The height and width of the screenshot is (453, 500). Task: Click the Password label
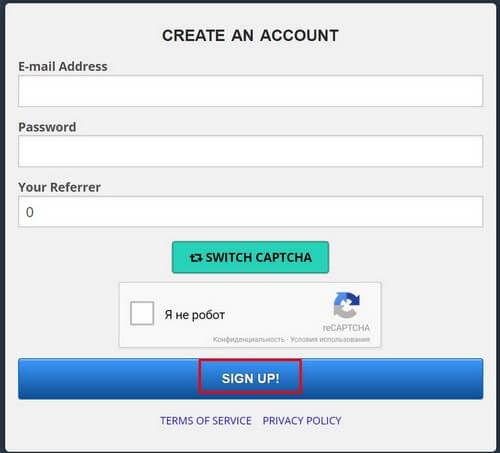(x=47, y=127)
